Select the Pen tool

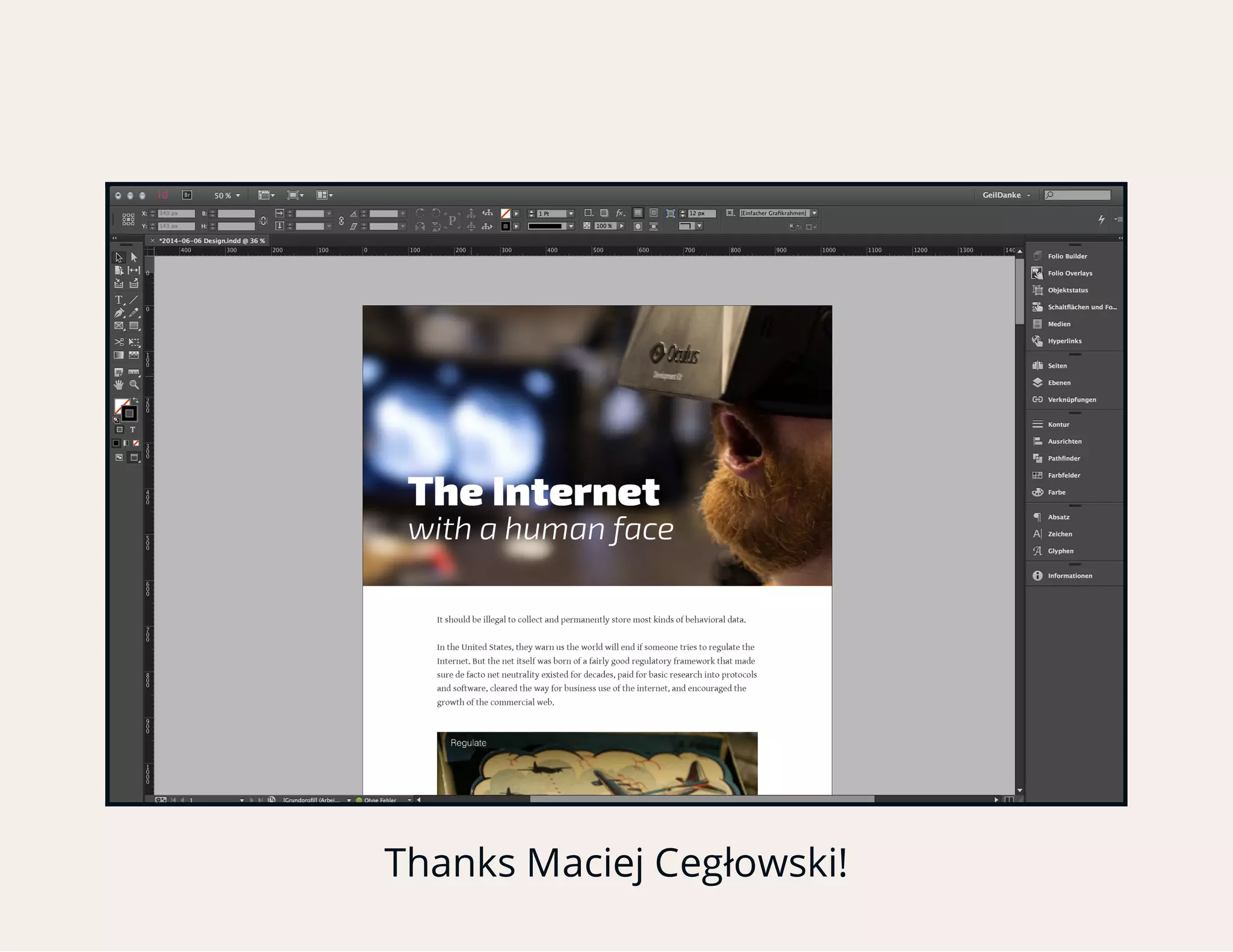click(x=119, y=313)
